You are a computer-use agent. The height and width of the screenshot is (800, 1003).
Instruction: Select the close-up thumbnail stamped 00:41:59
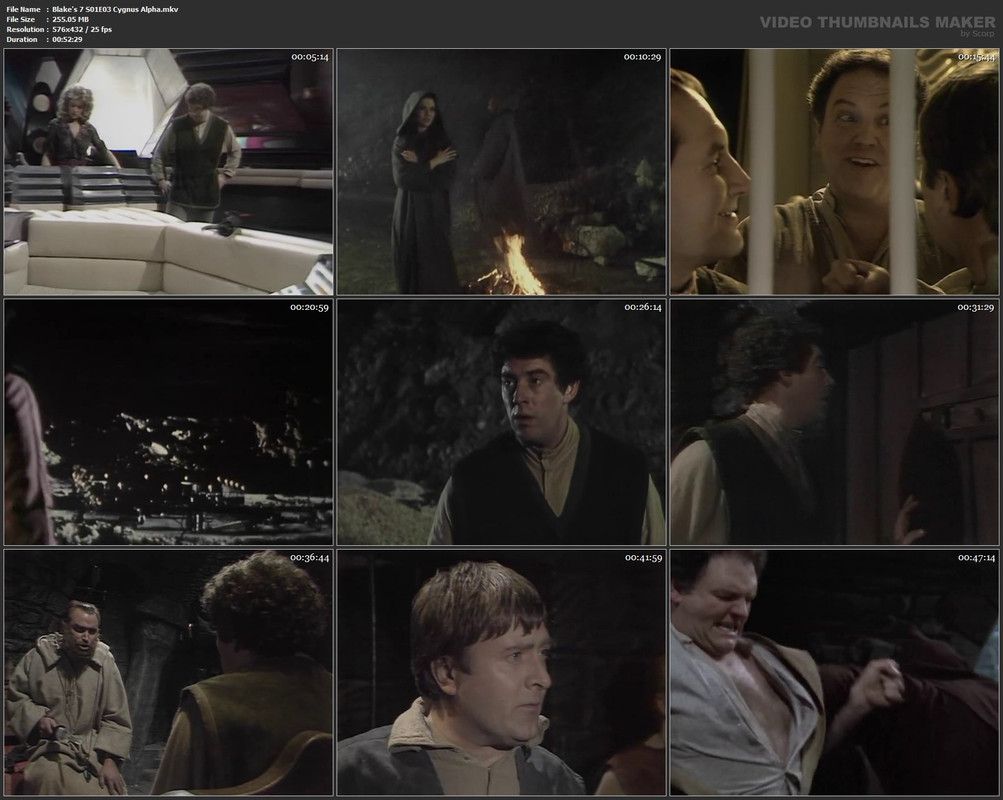click(502, 673)
